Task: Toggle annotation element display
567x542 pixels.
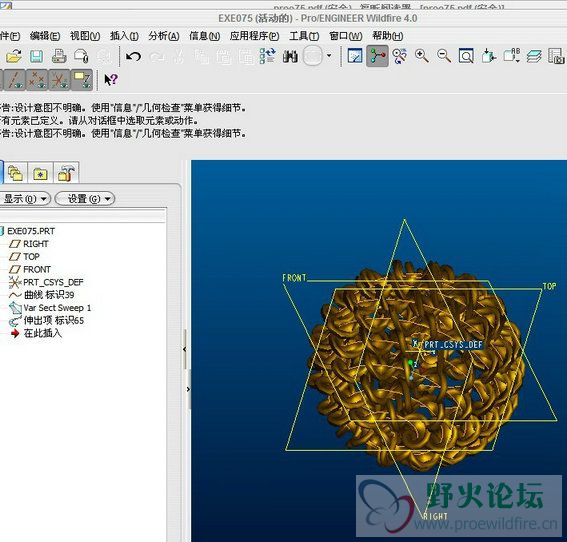Action: coord(82,80)
